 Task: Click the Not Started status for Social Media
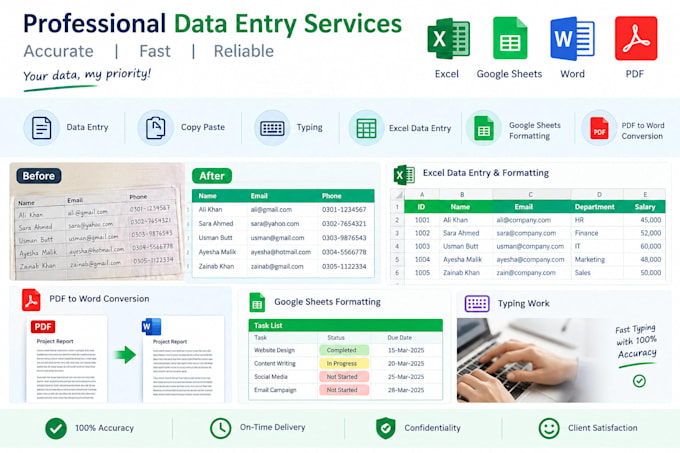coord(344,377)
